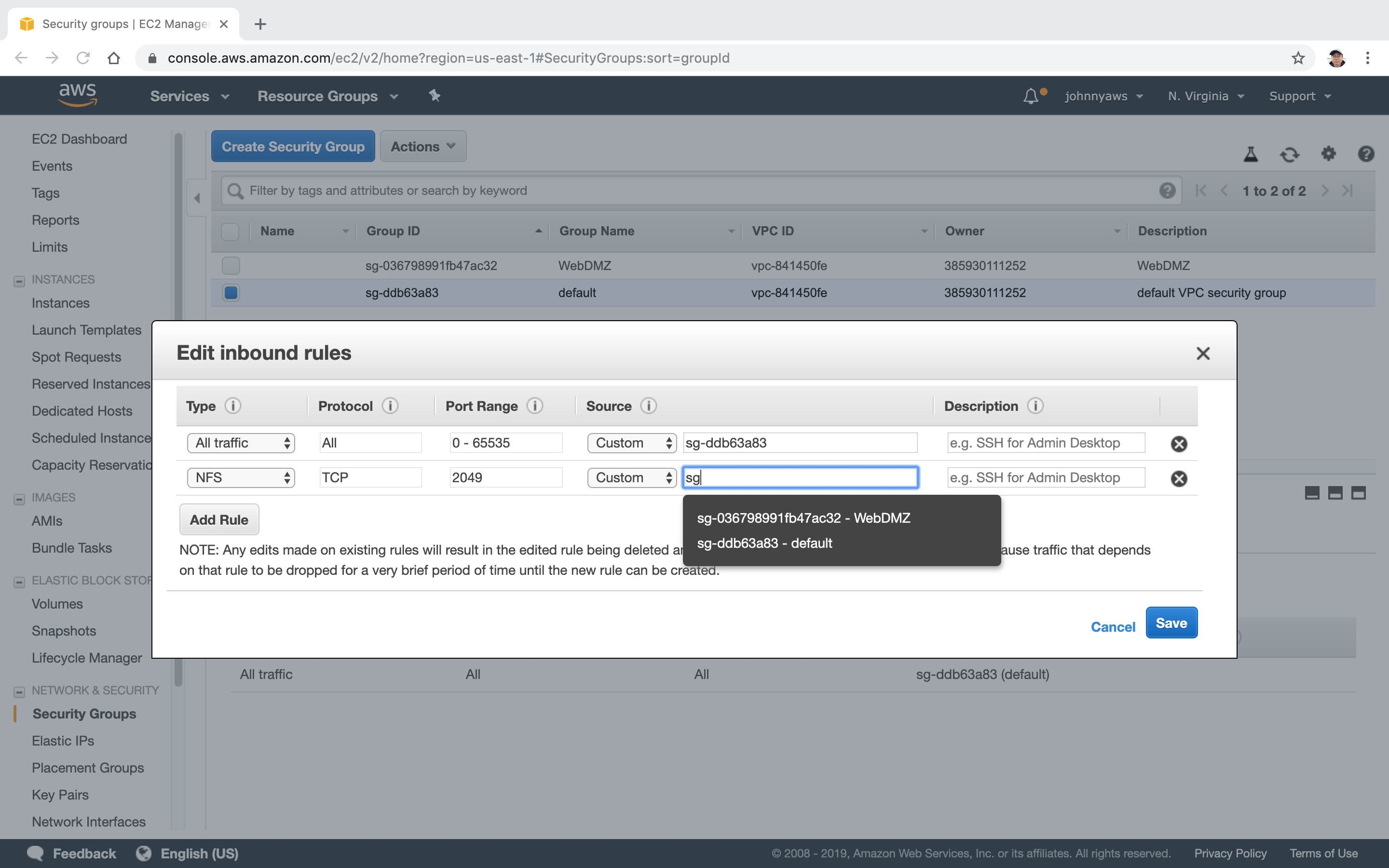This screenshot has width=1389, height=868.
Task: Click the star bookmark icon in address bar
Action: click(1298, 57)
